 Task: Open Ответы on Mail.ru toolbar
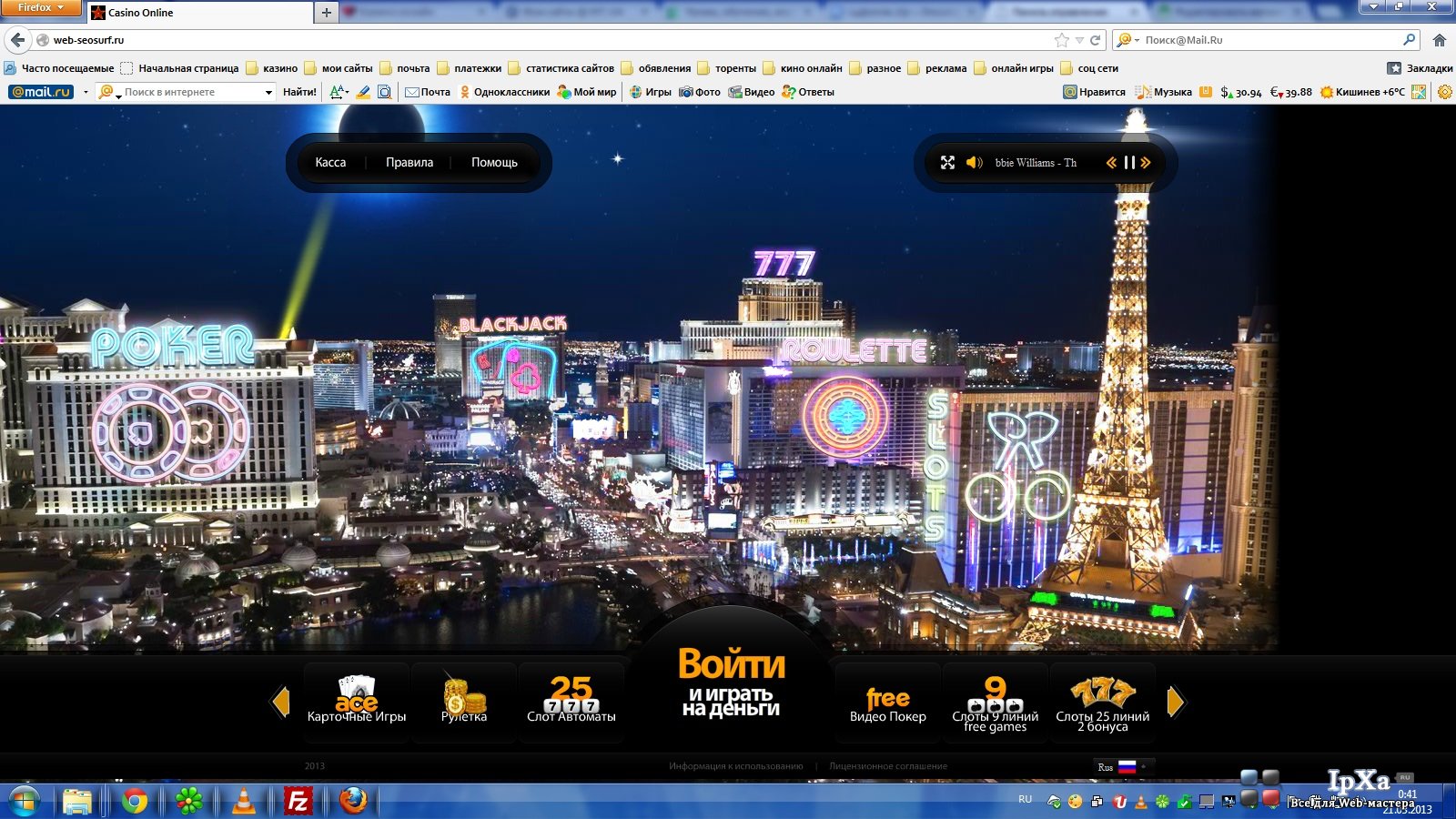tap(808, 92)
